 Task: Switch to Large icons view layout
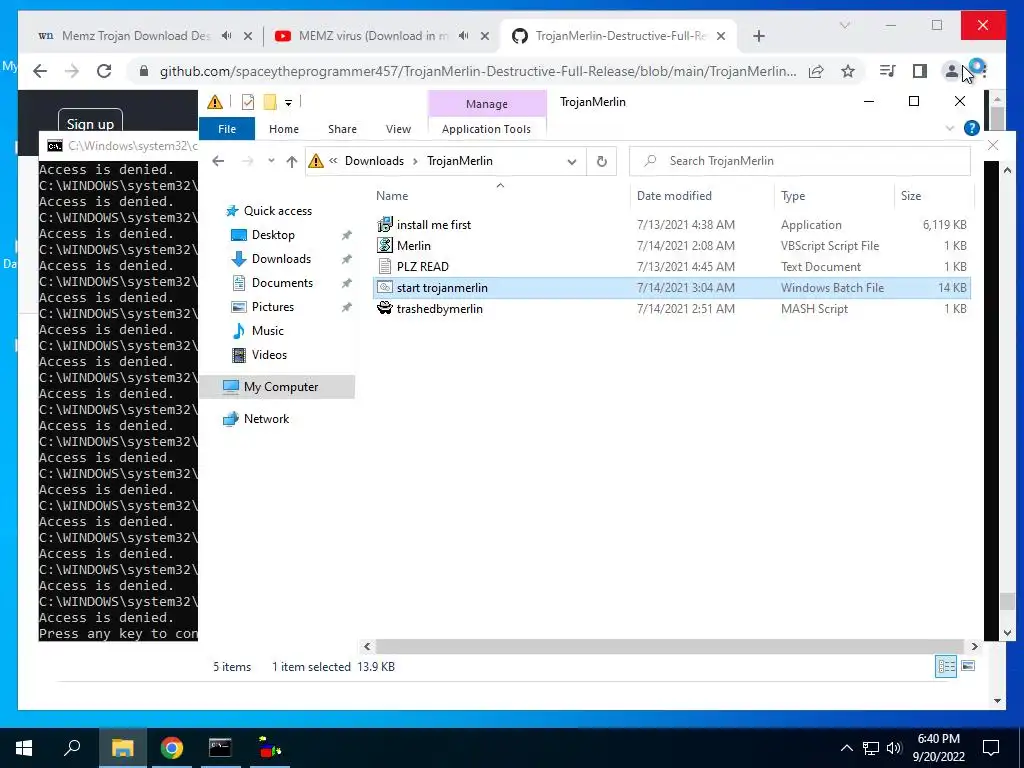pyautogui.click(x=968, y=666)
